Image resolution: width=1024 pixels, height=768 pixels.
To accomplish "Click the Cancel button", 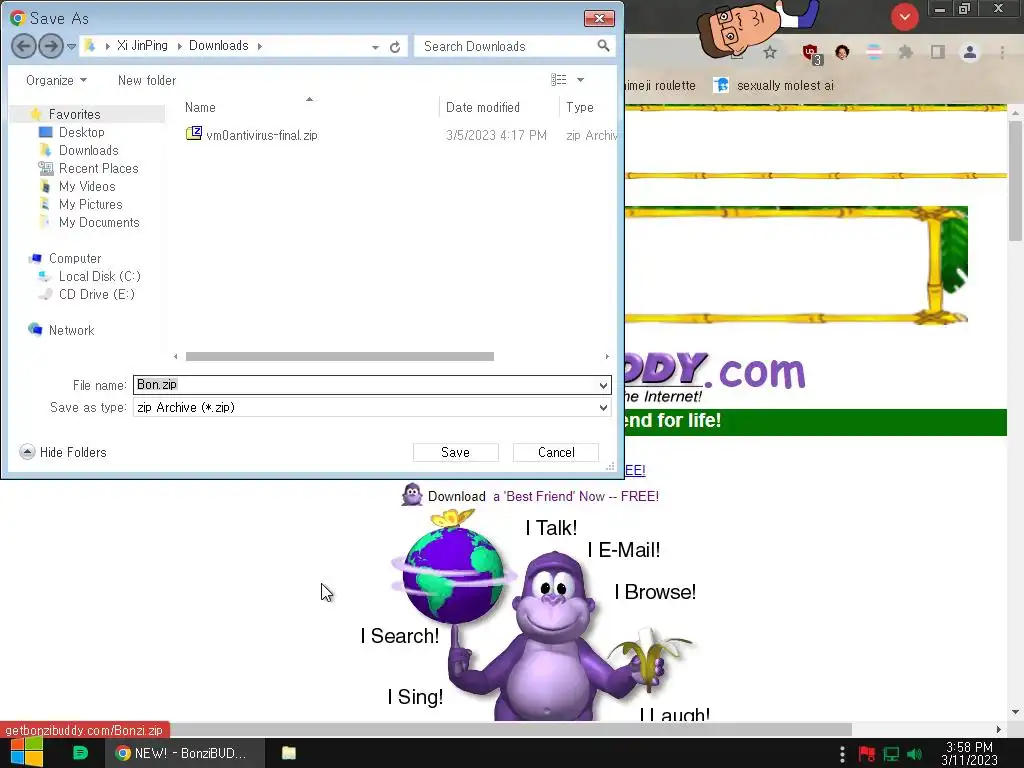I will pyautogui.click(x=556, y=453).
